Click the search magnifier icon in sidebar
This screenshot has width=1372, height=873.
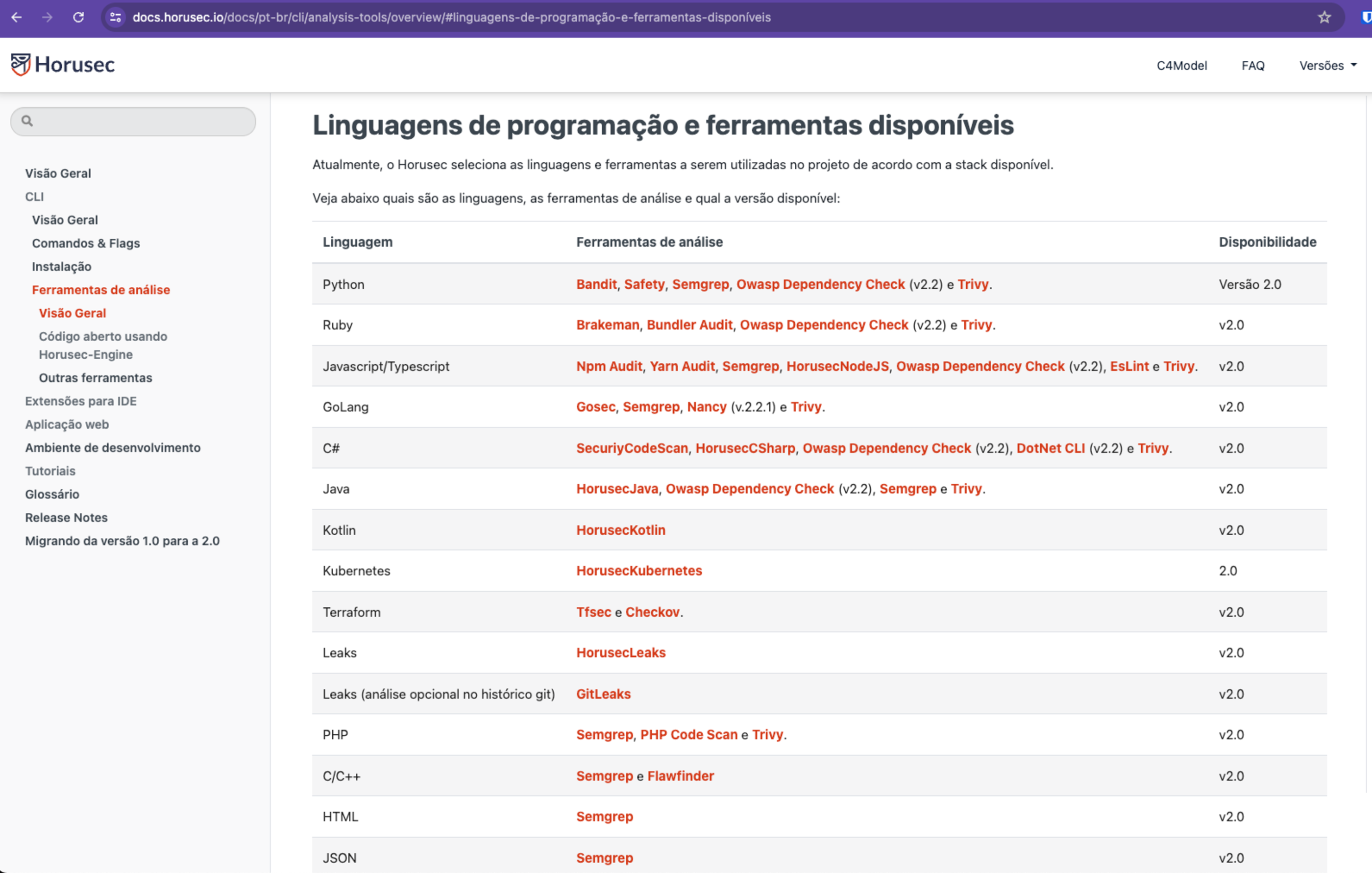point(27,121)
